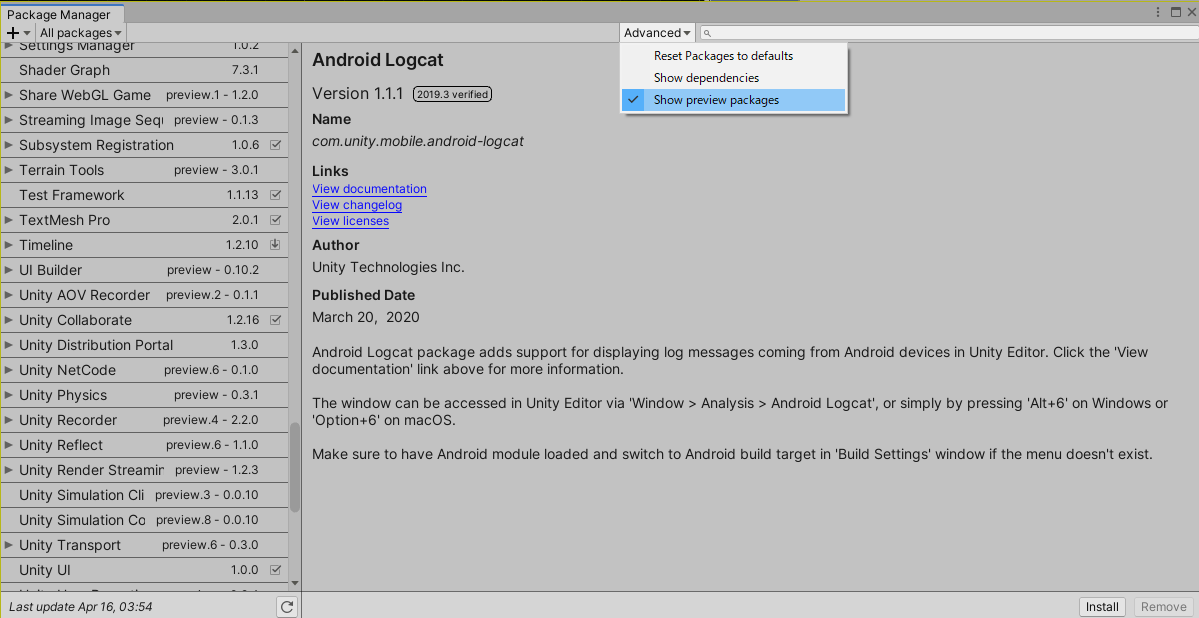1199x618 pixels.
Task: Expand the Terrain Tools package
Action: 9,170
